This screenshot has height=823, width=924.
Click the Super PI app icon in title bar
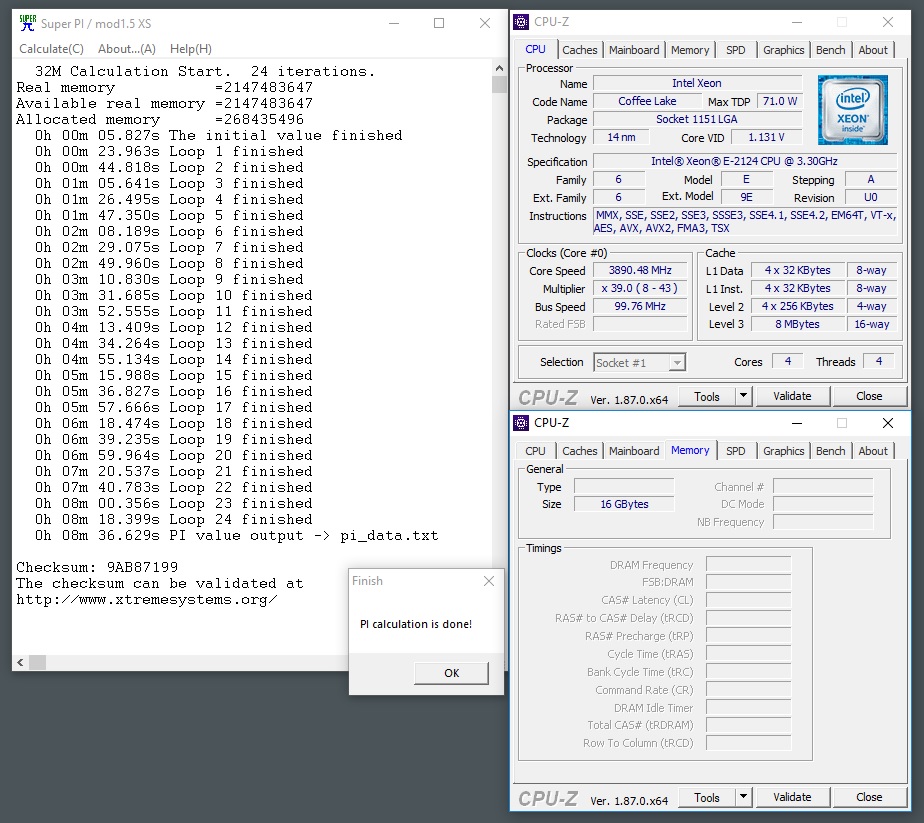click(x=28, y=23)
